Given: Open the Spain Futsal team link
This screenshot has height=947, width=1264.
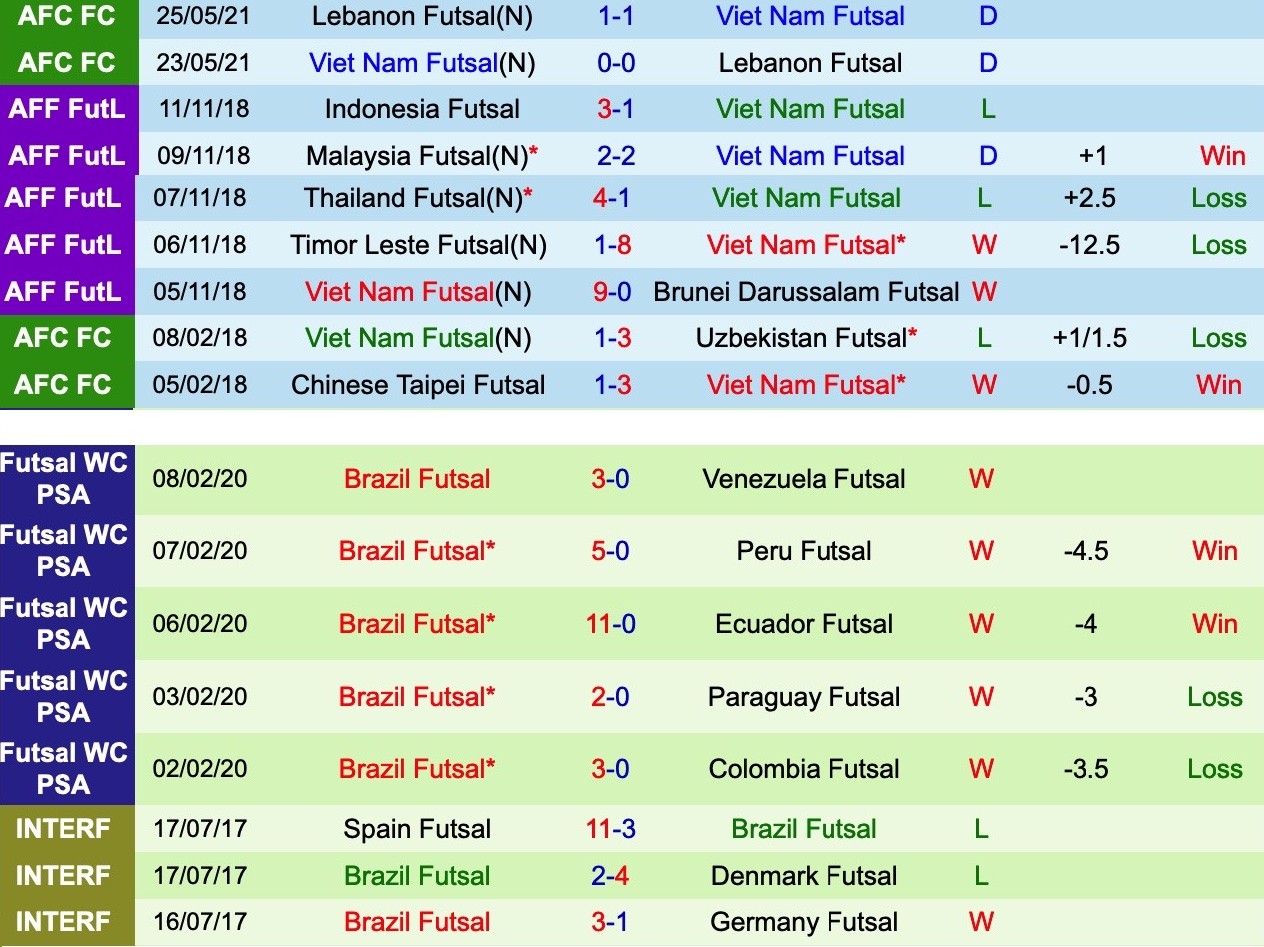Looking at the screenshot, I should click(417, 829).
